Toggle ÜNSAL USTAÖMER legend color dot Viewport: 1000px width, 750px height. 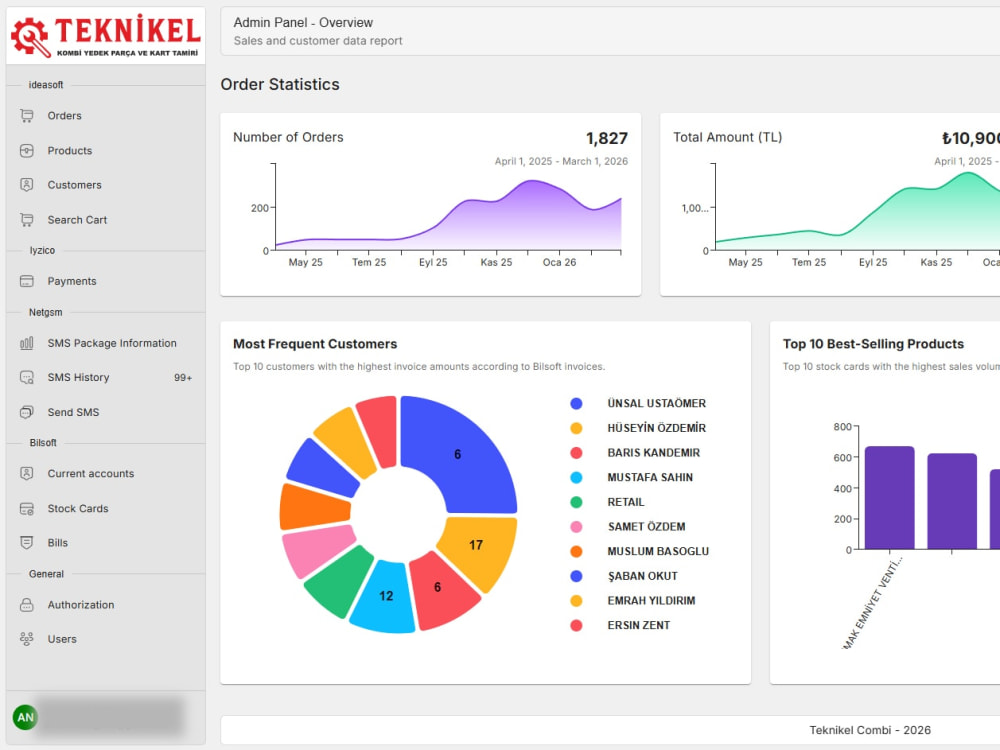pyautogui.click(x=576, y=403)
